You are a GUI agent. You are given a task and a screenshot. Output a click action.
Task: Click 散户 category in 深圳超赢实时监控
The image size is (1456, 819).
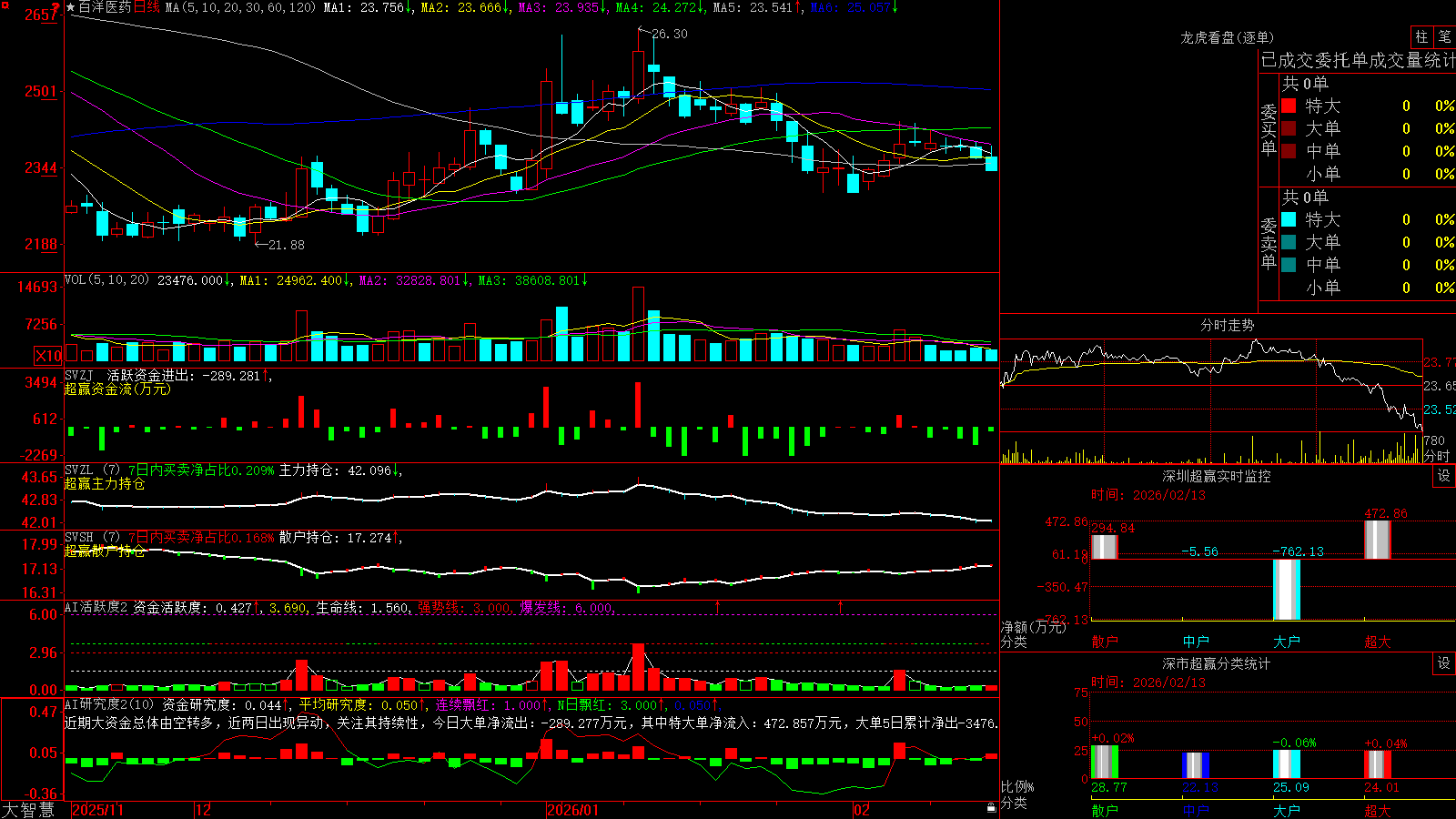coord(1104,642)
